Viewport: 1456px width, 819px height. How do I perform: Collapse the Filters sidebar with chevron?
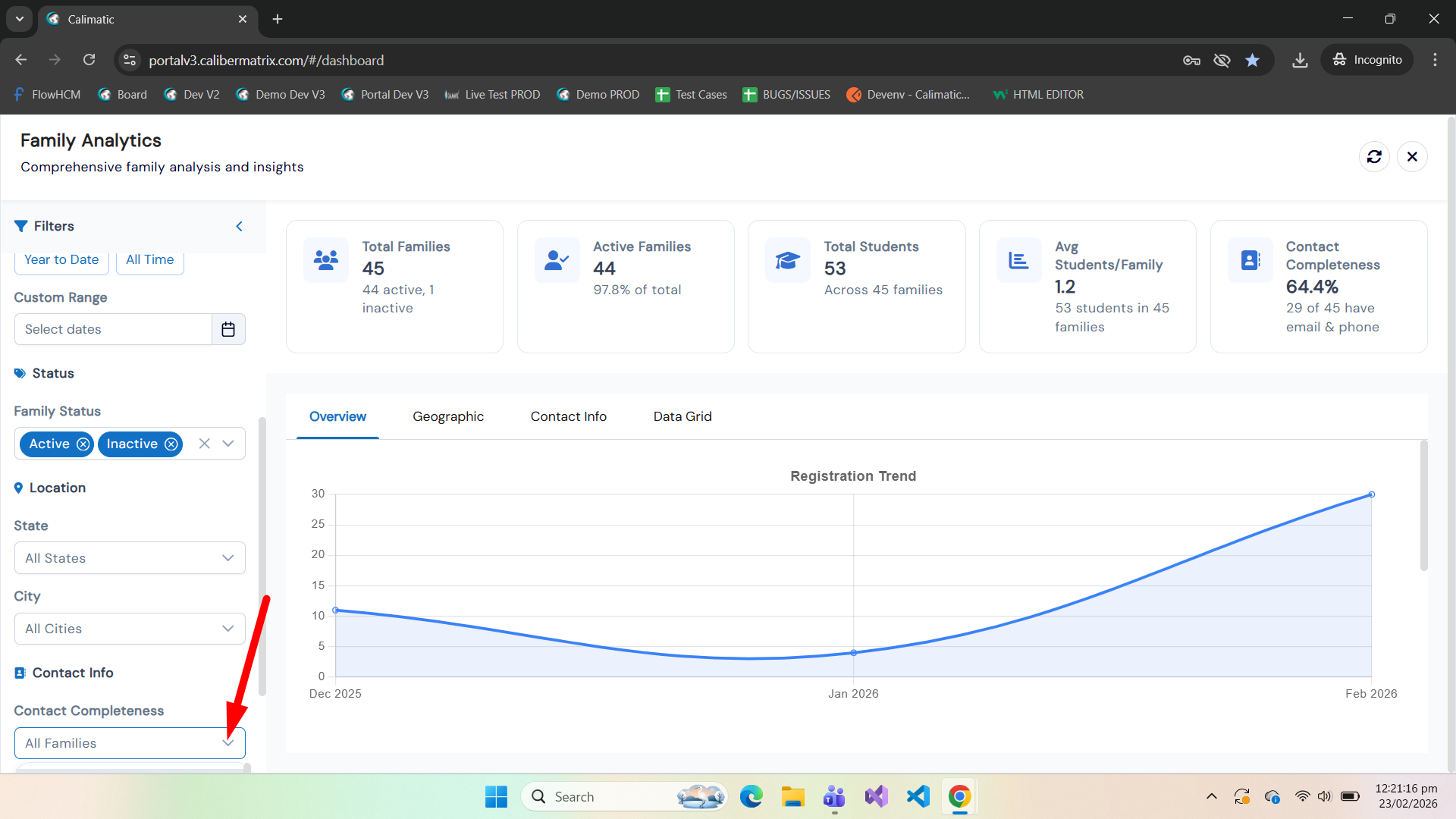[x=239, y=226]
